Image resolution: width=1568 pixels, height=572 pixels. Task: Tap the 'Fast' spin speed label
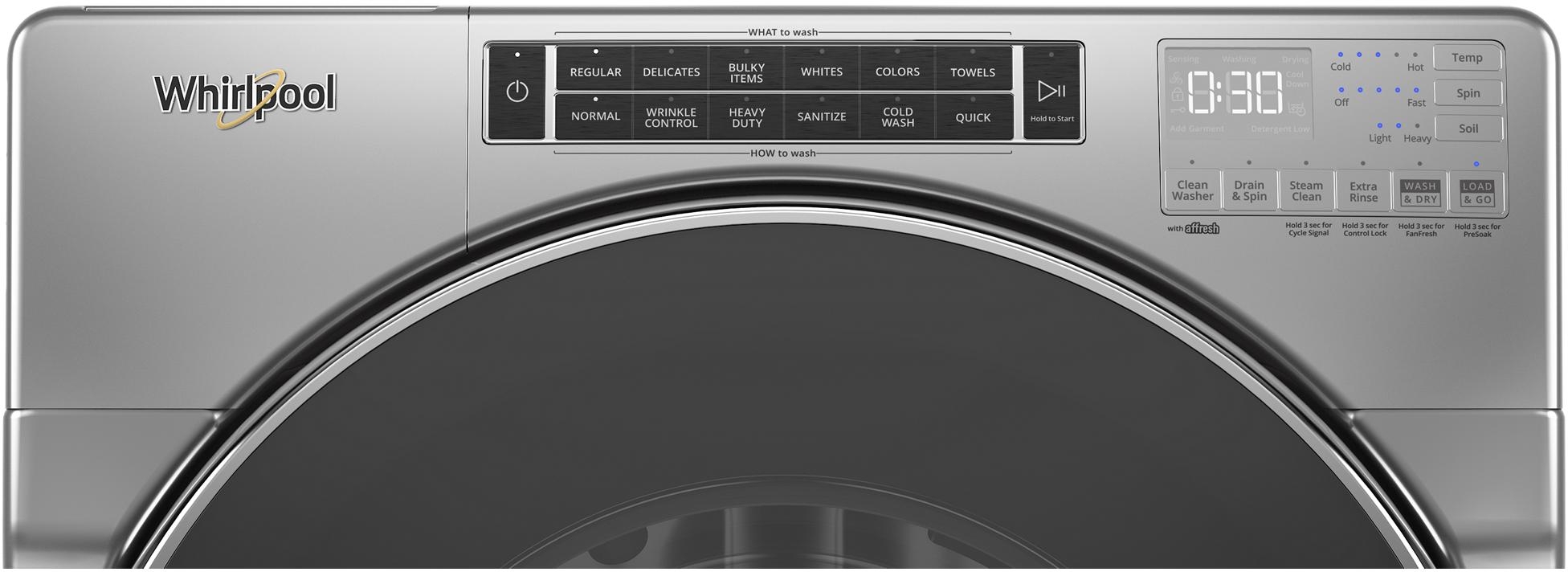click(1416, 103)
